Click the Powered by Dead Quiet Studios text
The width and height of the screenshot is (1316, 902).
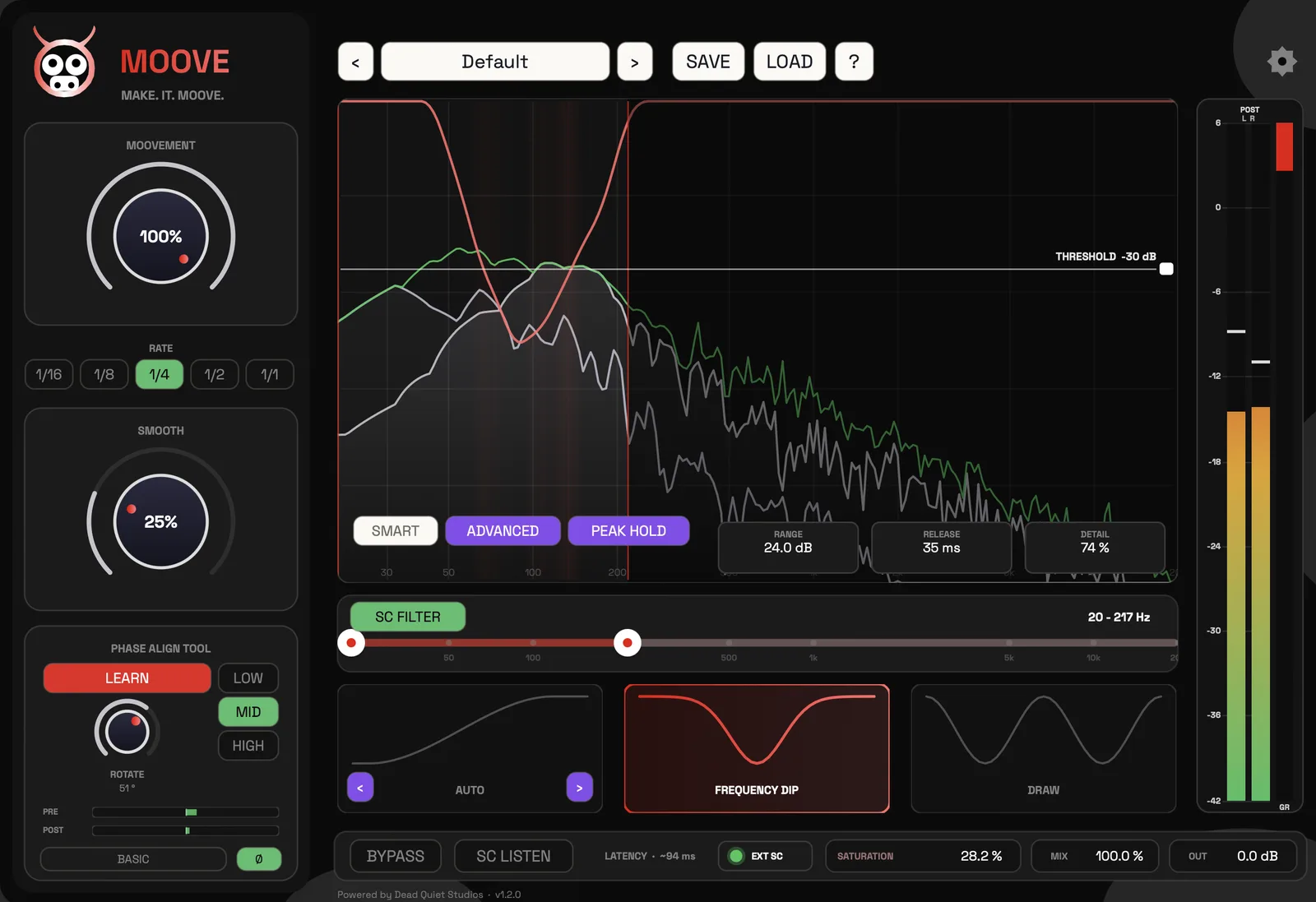point(410,895)
